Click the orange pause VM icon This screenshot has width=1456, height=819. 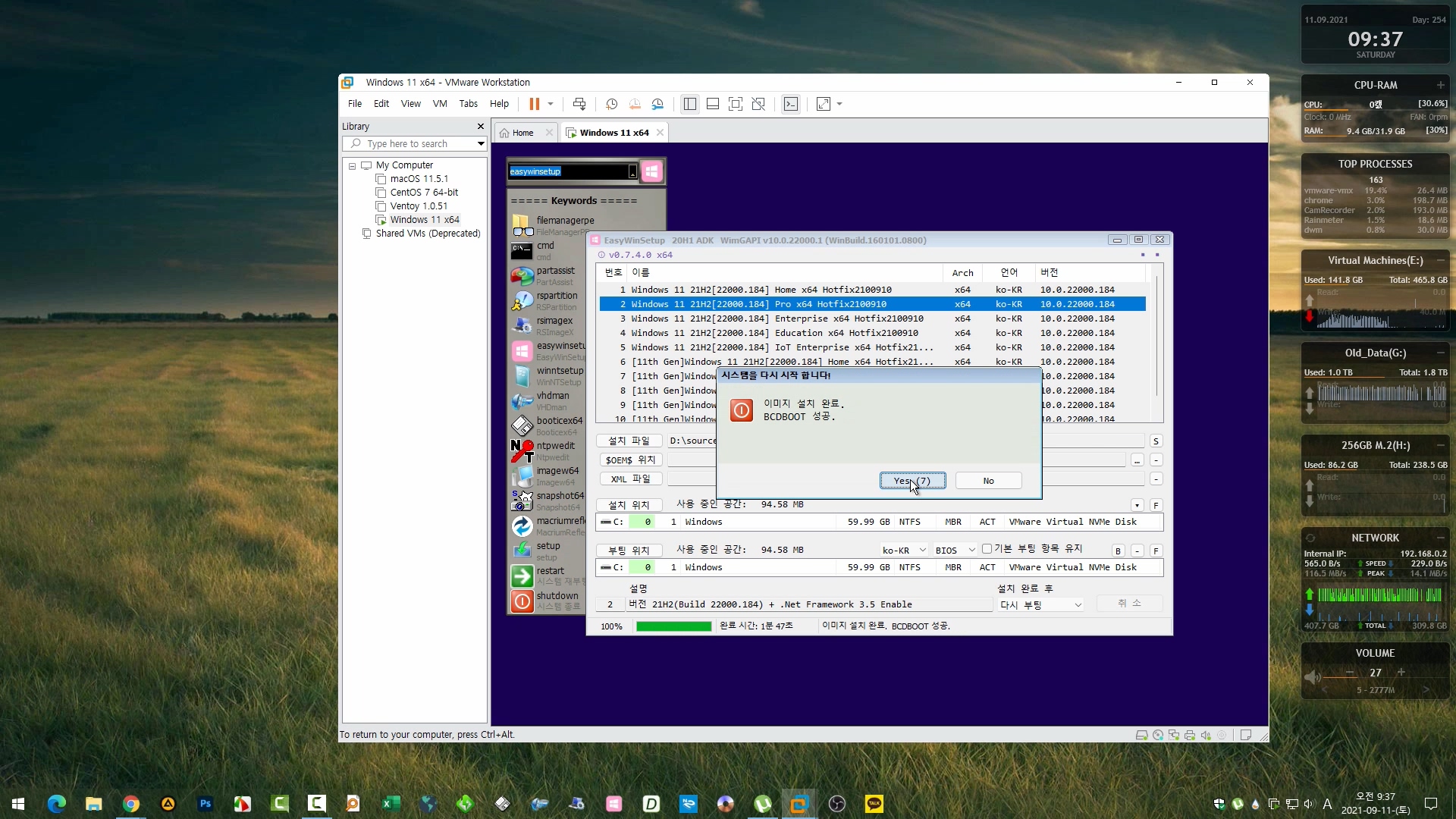click(x=534, y=104)
